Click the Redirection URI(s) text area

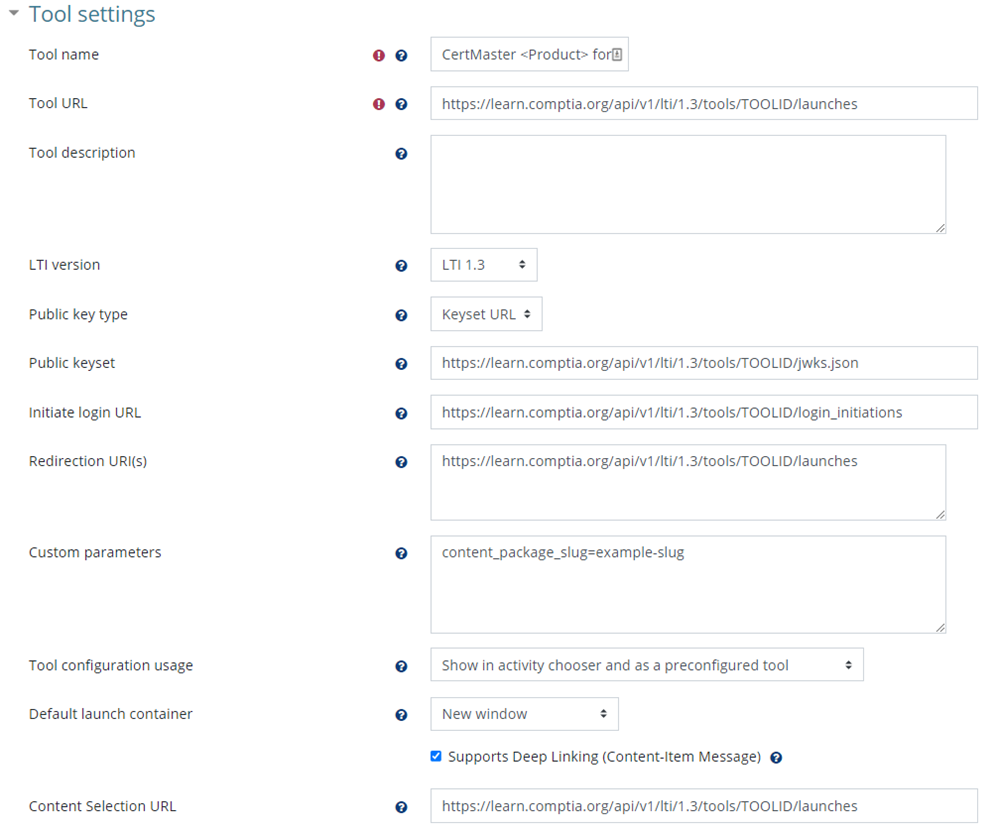coord(688,483)
